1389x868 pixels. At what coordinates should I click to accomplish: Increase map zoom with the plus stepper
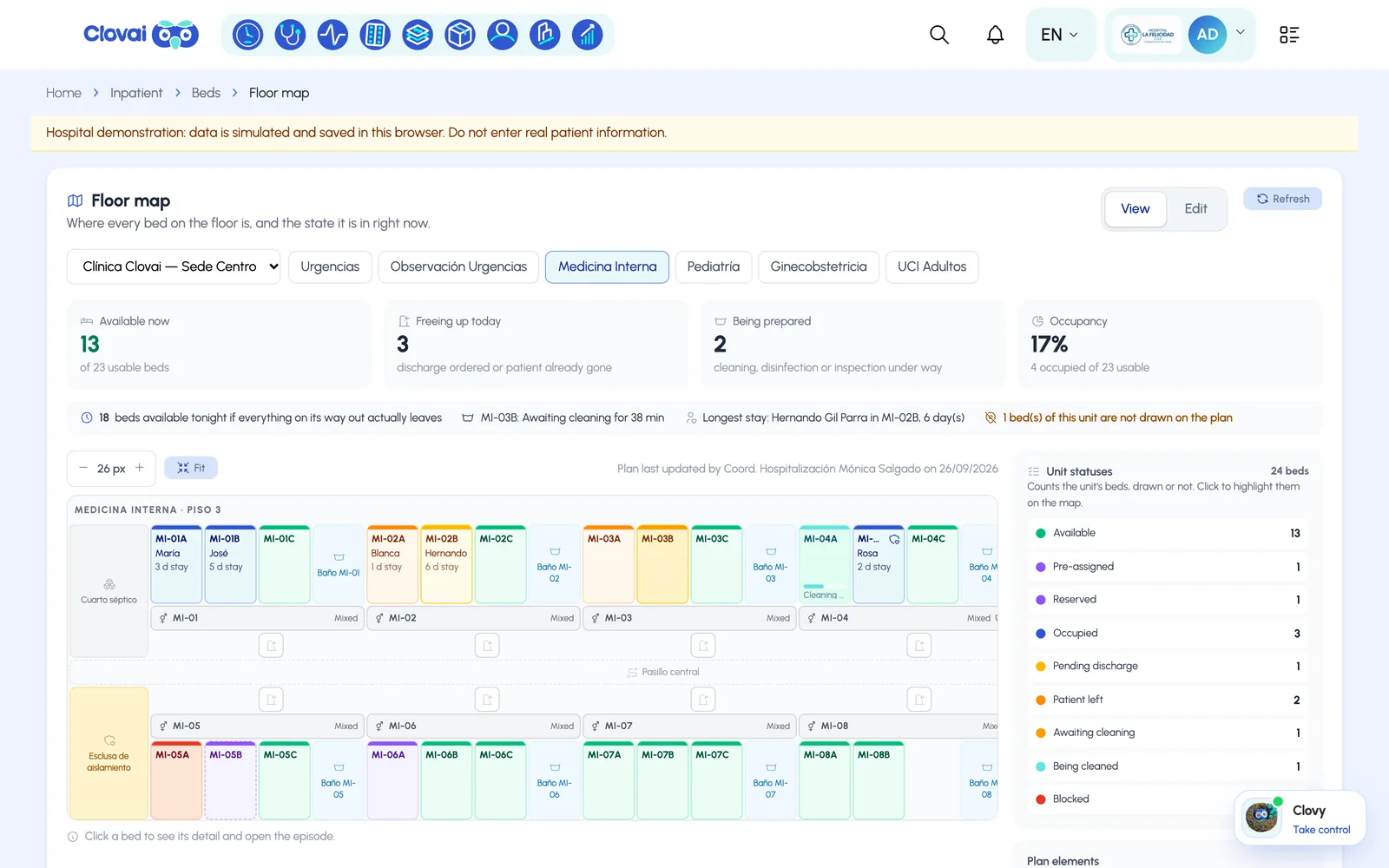[x=140, y=468]
